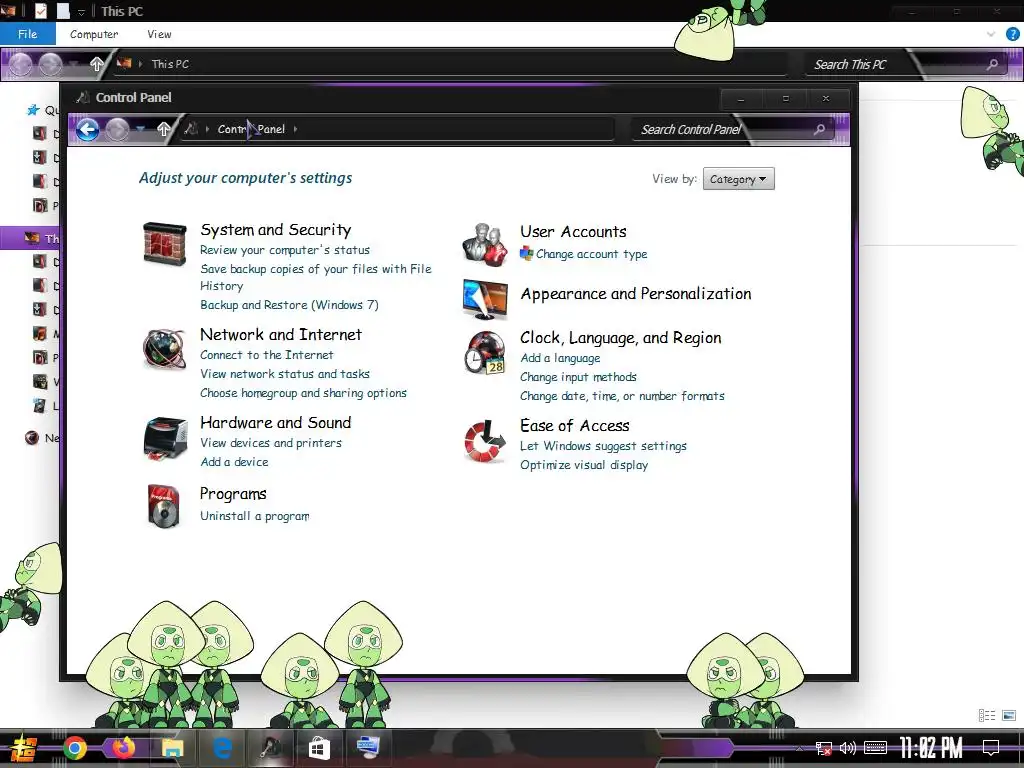Click the System and Security heading
The width and height of the screenshot is (1024, 768).
(x=276, y=230)
